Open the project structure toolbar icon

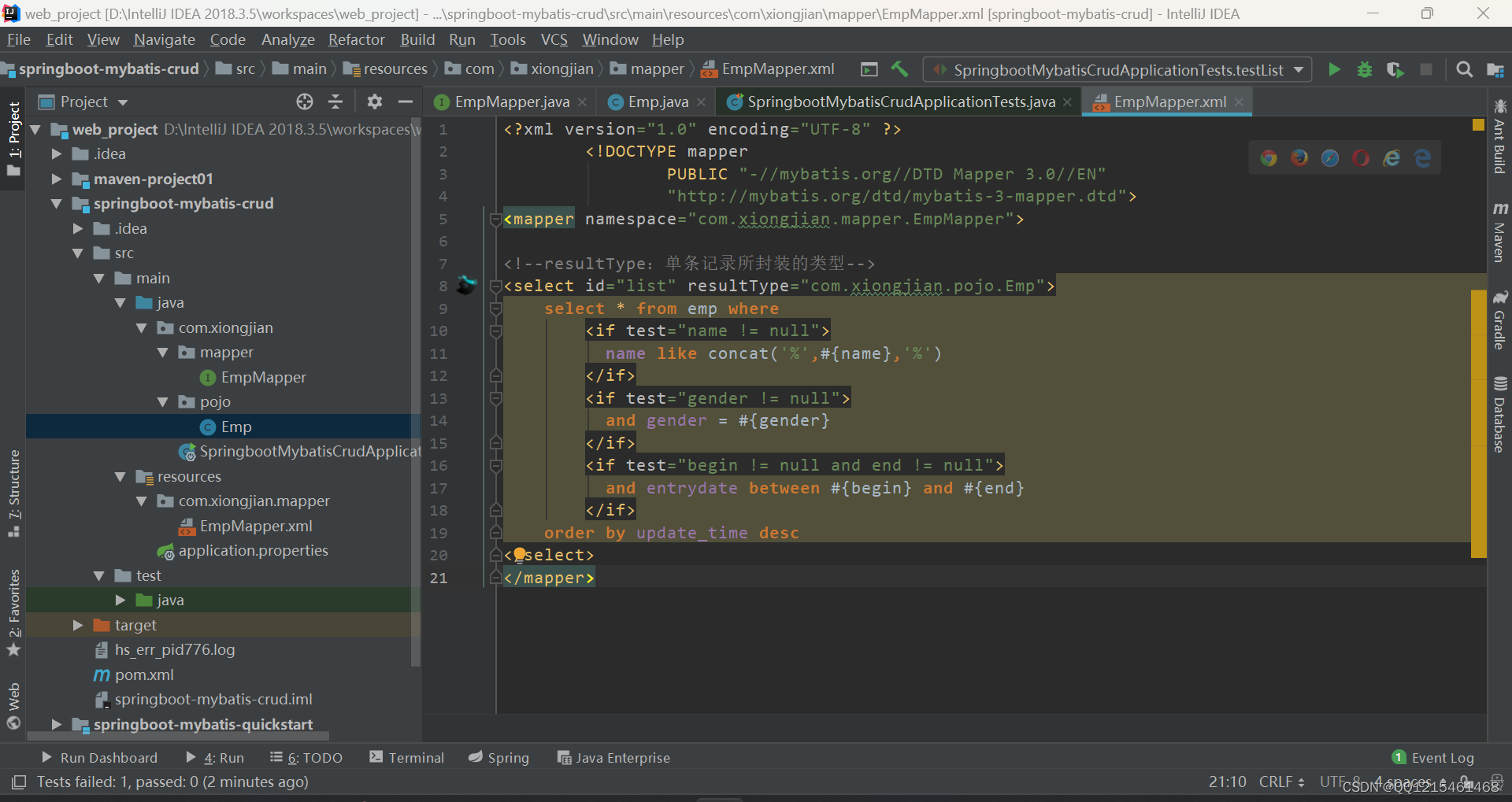1495,69
